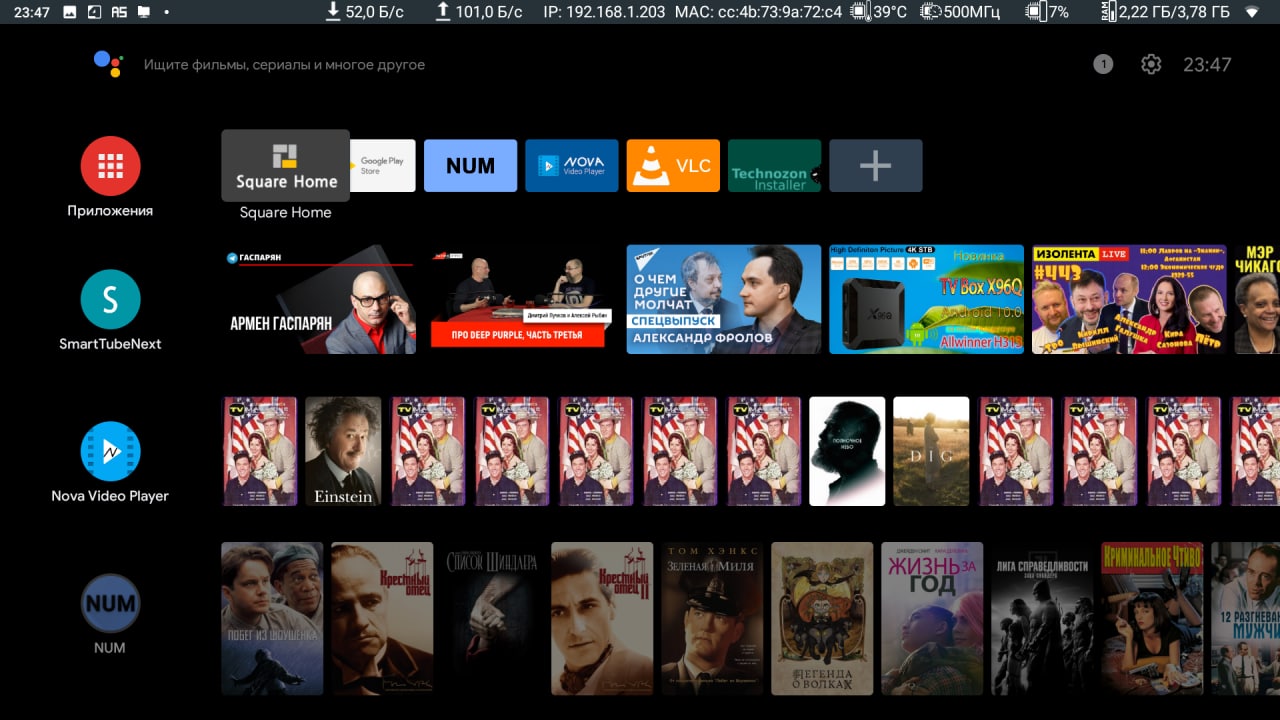
Task: Open the Крёстный отец II poster
Action: coord(602,618)
